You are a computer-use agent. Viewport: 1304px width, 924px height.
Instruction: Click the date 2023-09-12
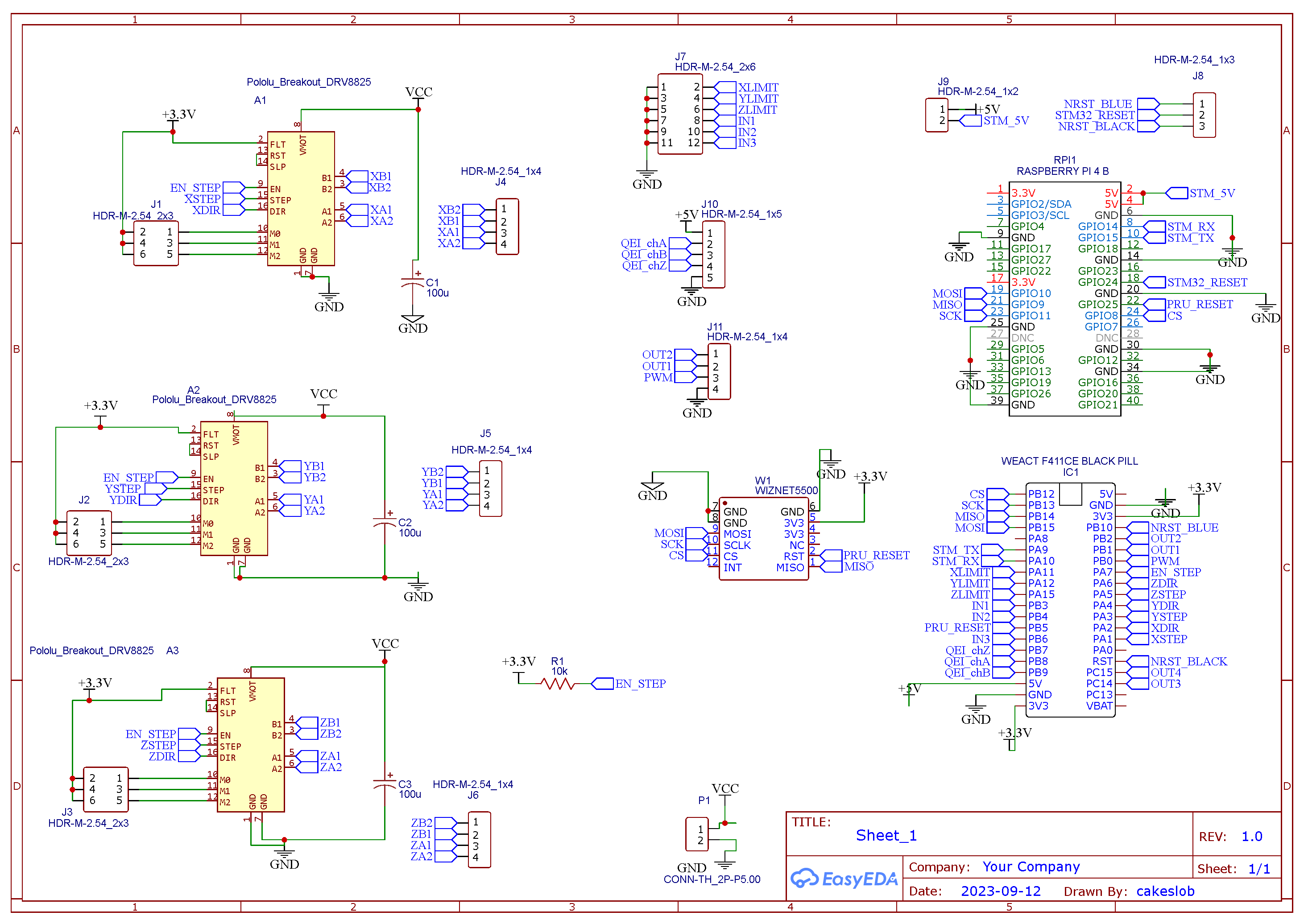(x=1001, y=891)
